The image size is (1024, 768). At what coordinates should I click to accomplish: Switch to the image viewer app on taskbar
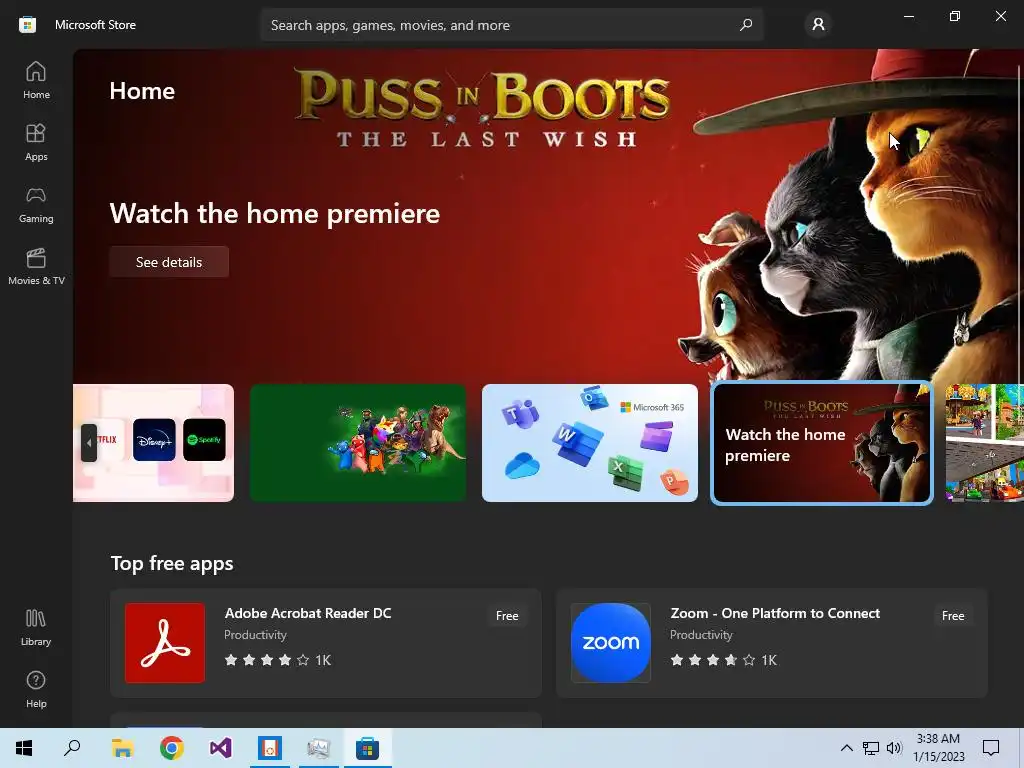pyautogui.click(x=319, y=748)
